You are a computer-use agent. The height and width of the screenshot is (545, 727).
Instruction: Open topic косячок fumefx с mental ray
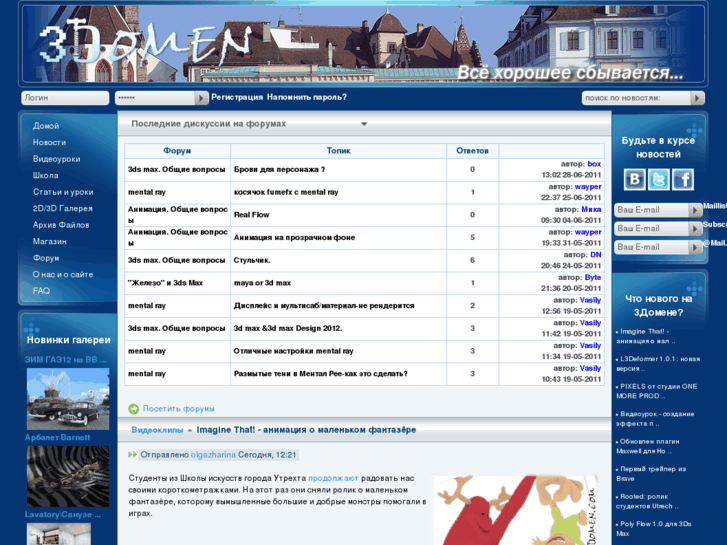click(286, 192)
